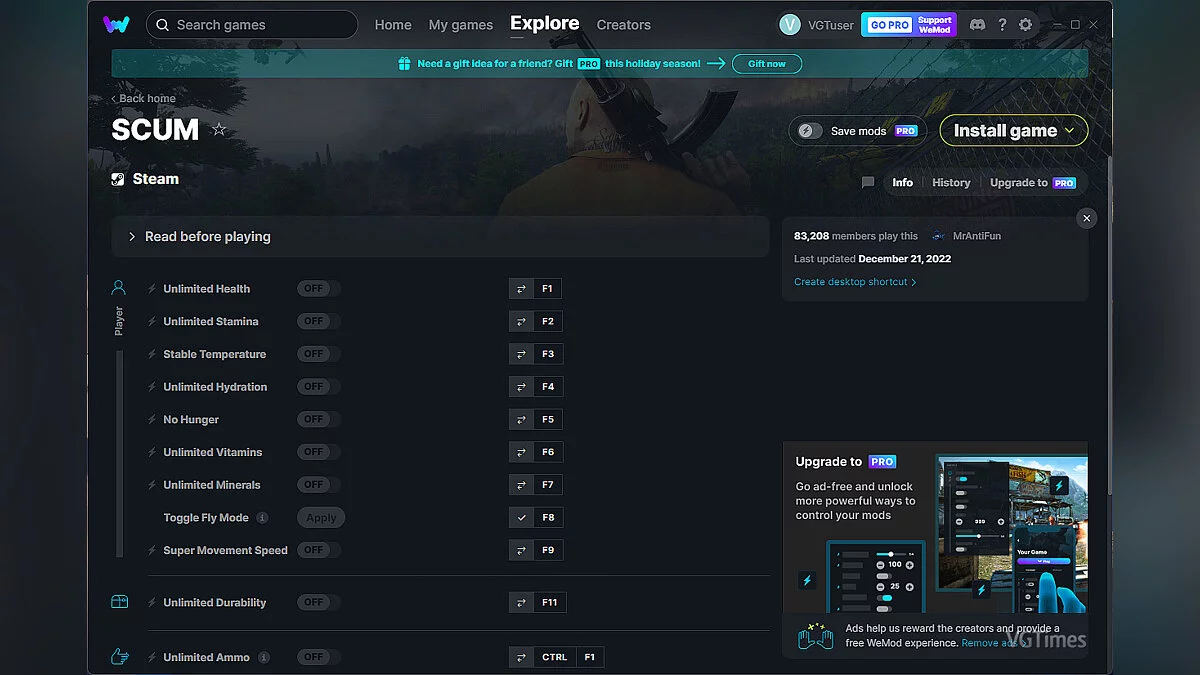Click swap hotkey icon for Unlimited Health

521,289
